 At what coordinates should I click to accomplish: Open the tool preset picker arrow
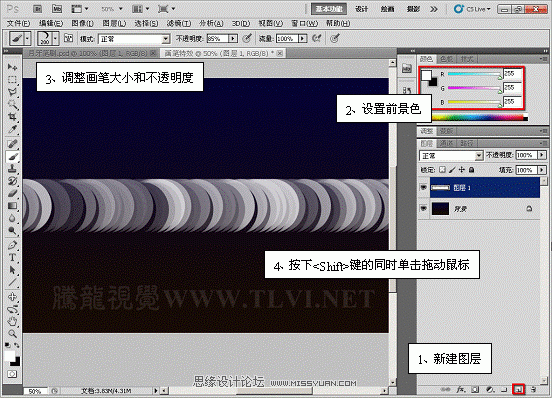(28, 38)
